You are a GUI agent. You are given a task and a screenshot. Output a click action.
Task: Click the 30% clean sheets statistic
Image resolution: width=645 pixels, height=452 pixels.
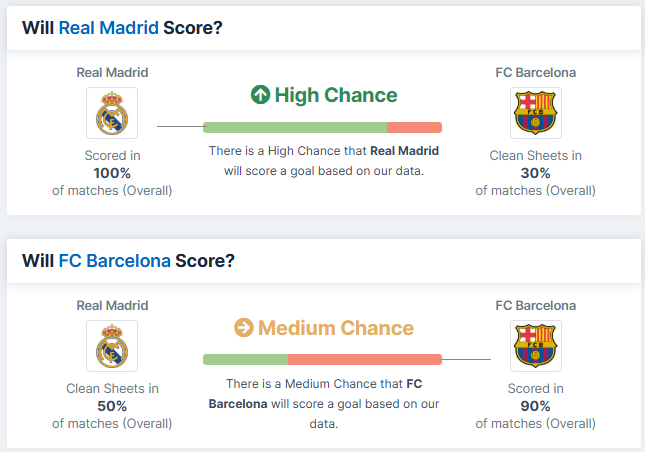coord(536,173)
